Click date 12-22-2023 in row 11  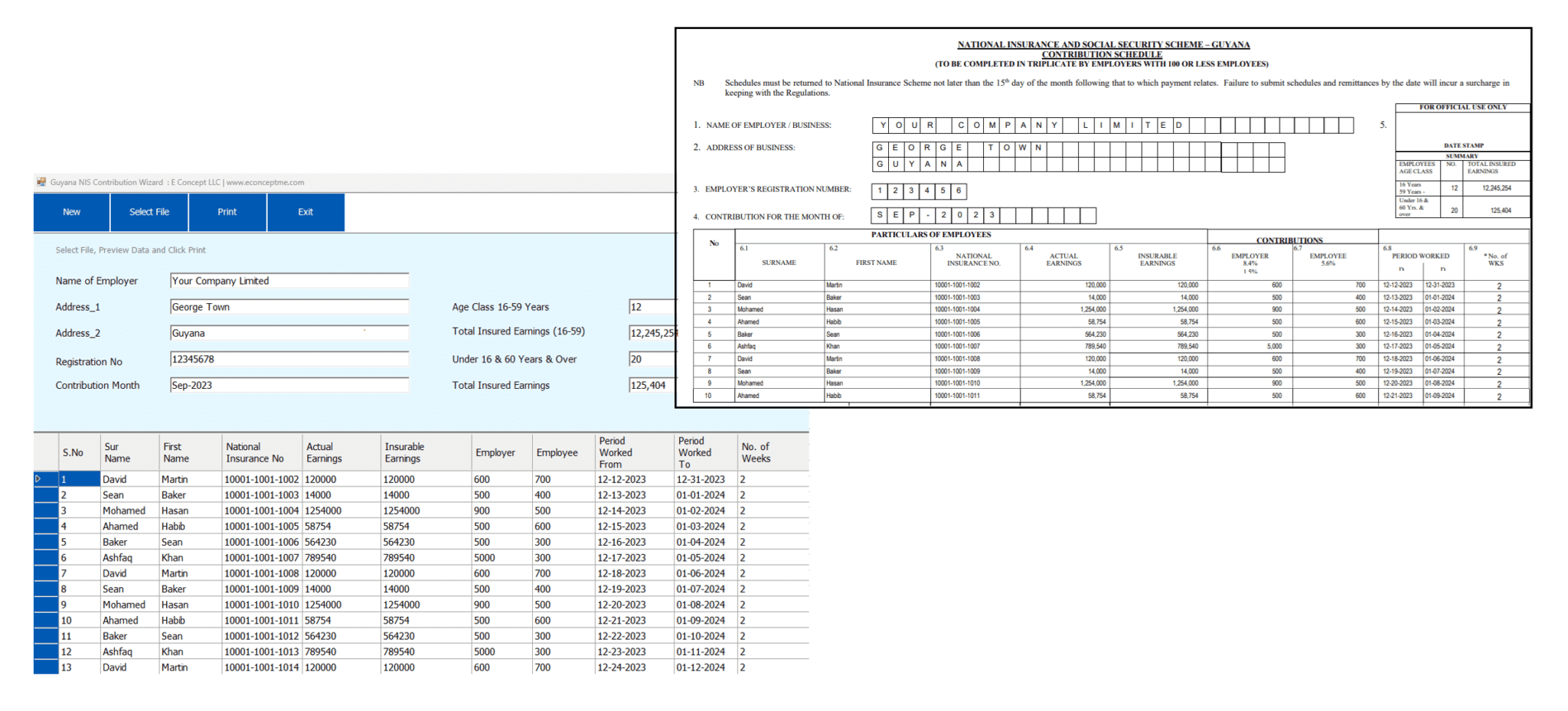(635, 636)
